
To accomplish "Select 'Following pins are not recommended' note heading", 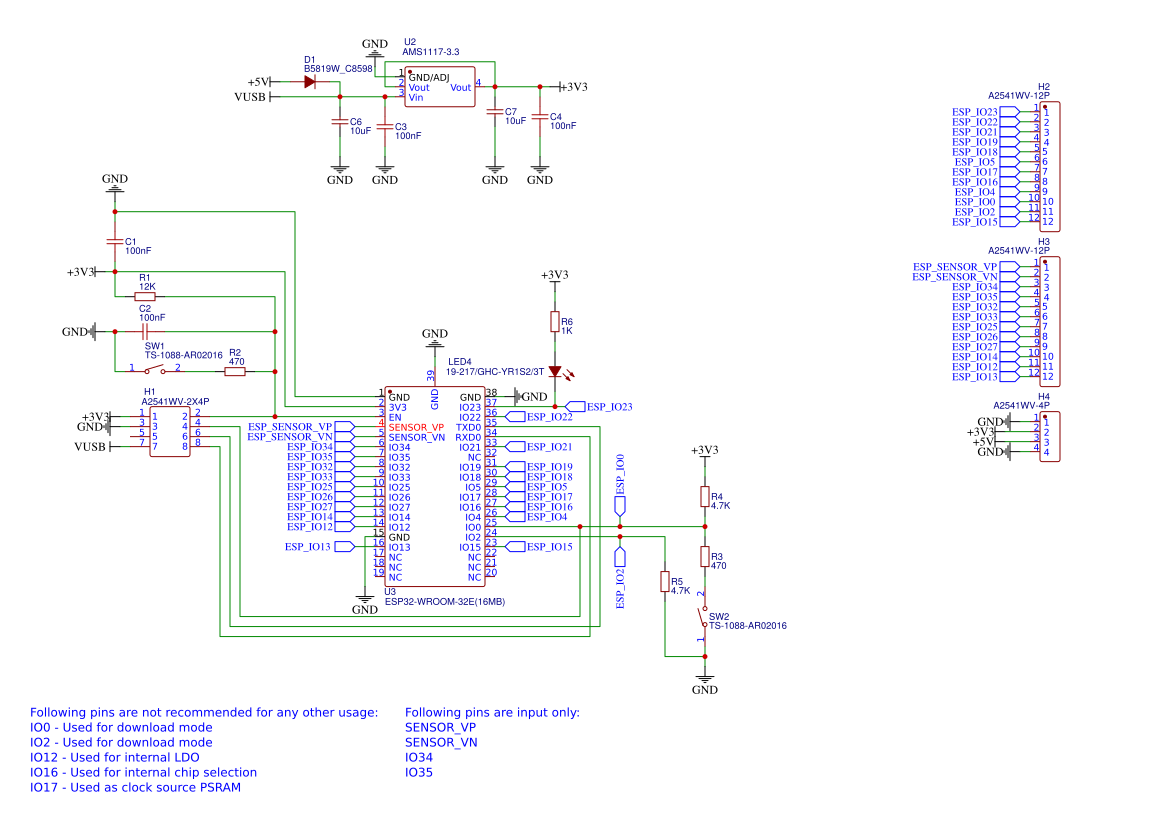I will pos(204,713).
